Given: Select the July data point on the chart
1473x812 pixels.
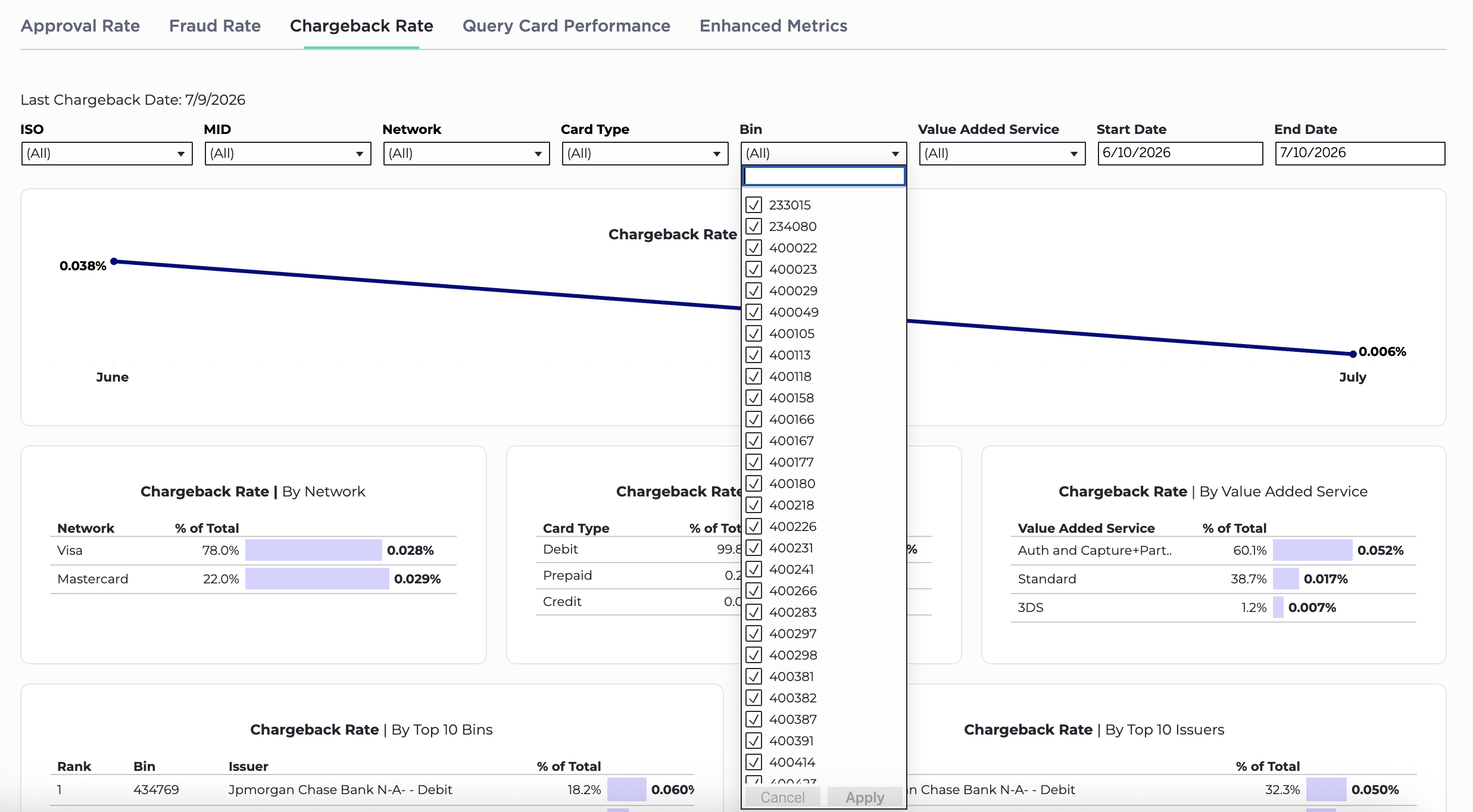Looking at the screenshot, I should point(1353,354).
